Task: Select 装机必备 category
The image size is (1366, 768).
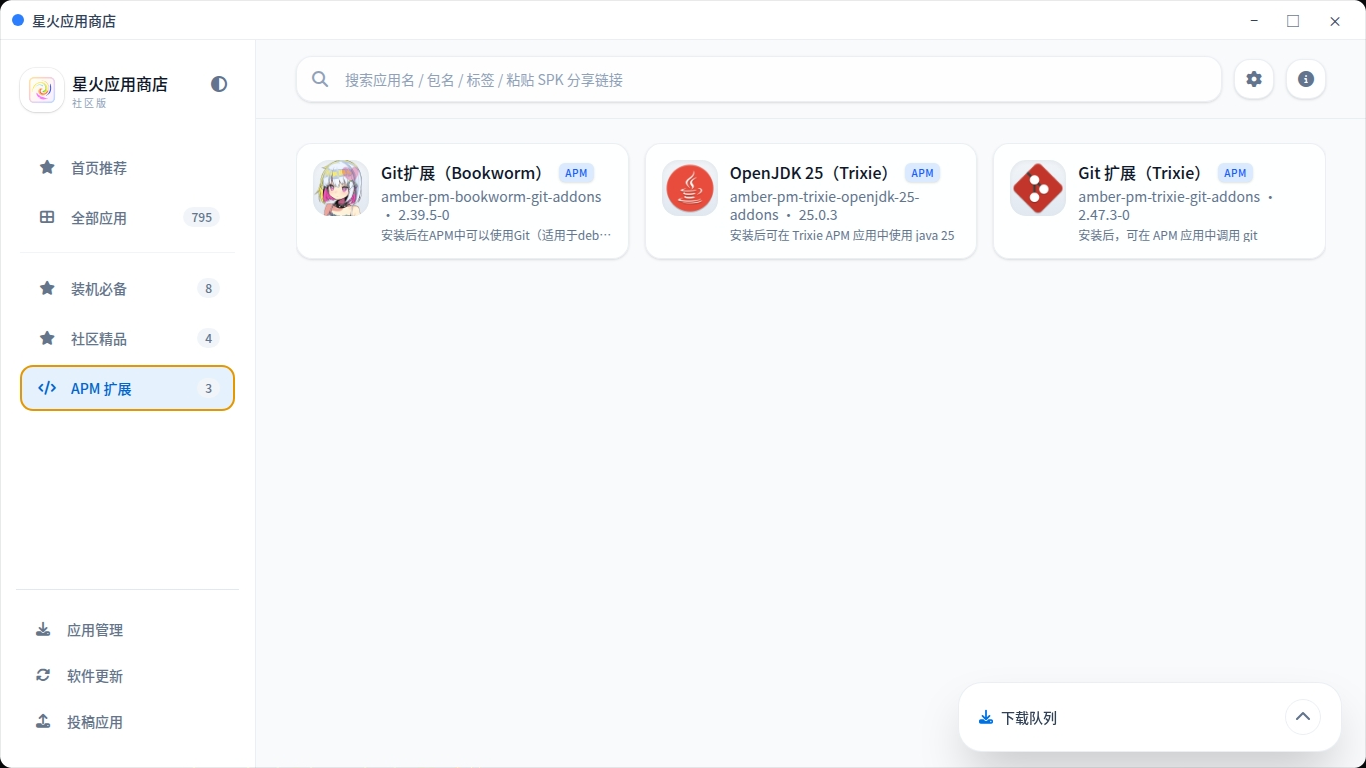Action: point(128,289)
